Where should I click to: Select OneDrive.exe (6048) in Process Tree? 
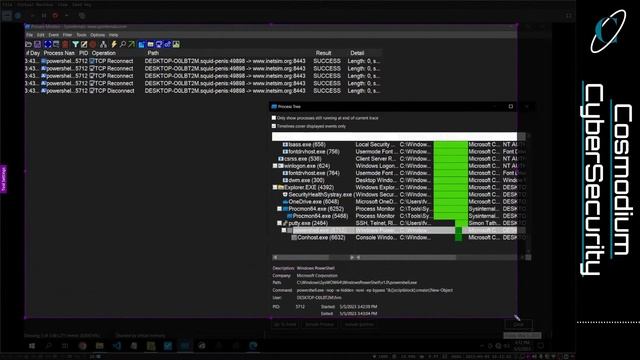pos(313,202)
